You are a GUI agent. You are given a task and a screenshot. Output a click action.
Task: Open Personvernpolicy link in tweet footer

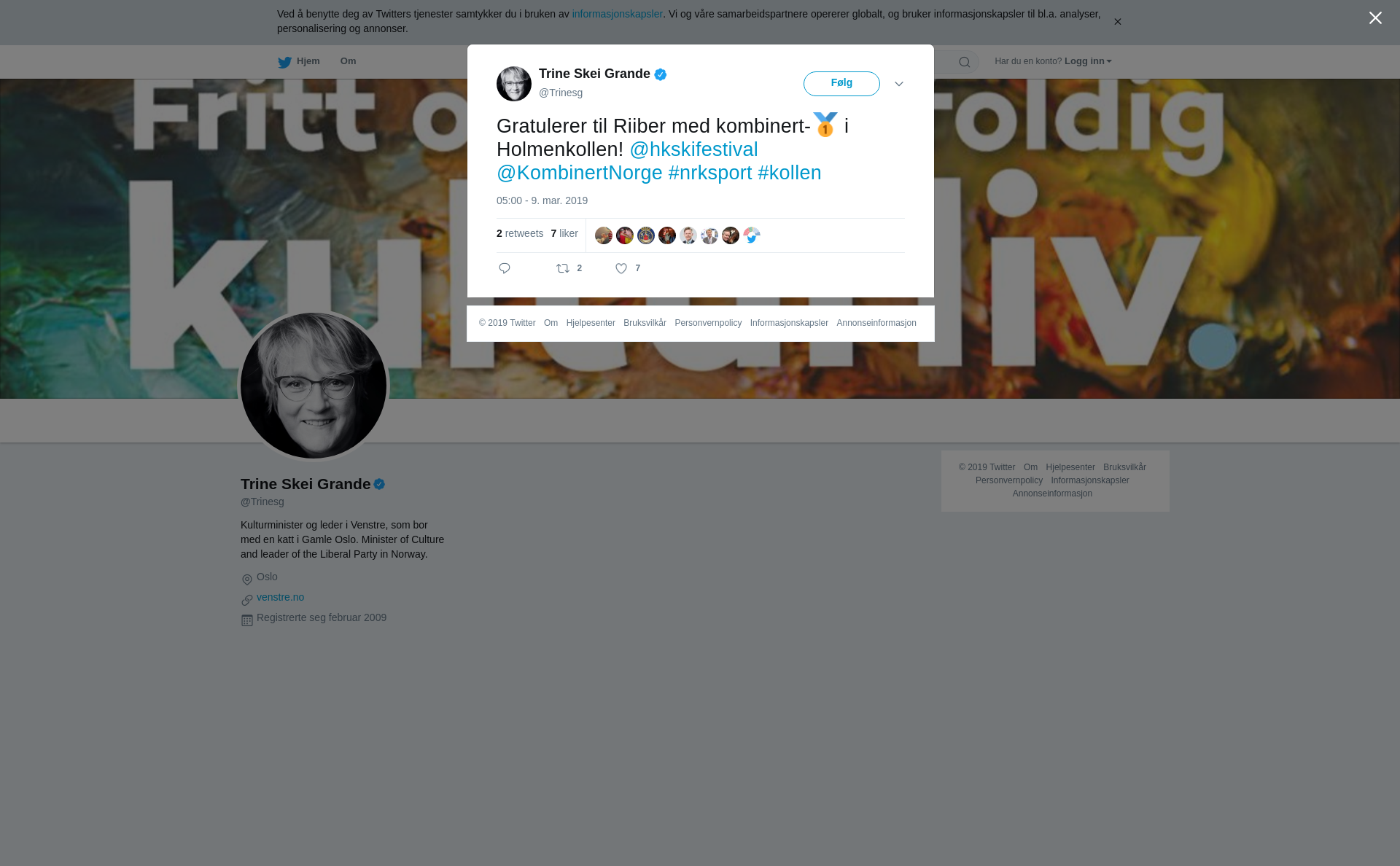coord(708,323)
